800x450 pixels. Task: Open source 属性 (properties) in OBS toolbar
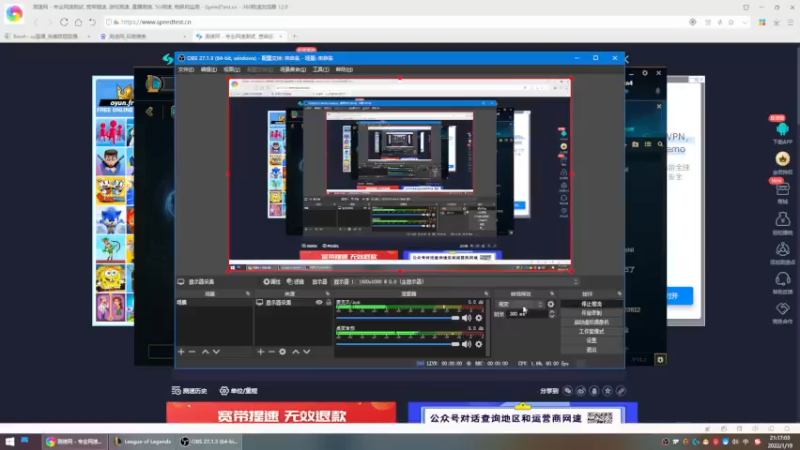(272, 282)
